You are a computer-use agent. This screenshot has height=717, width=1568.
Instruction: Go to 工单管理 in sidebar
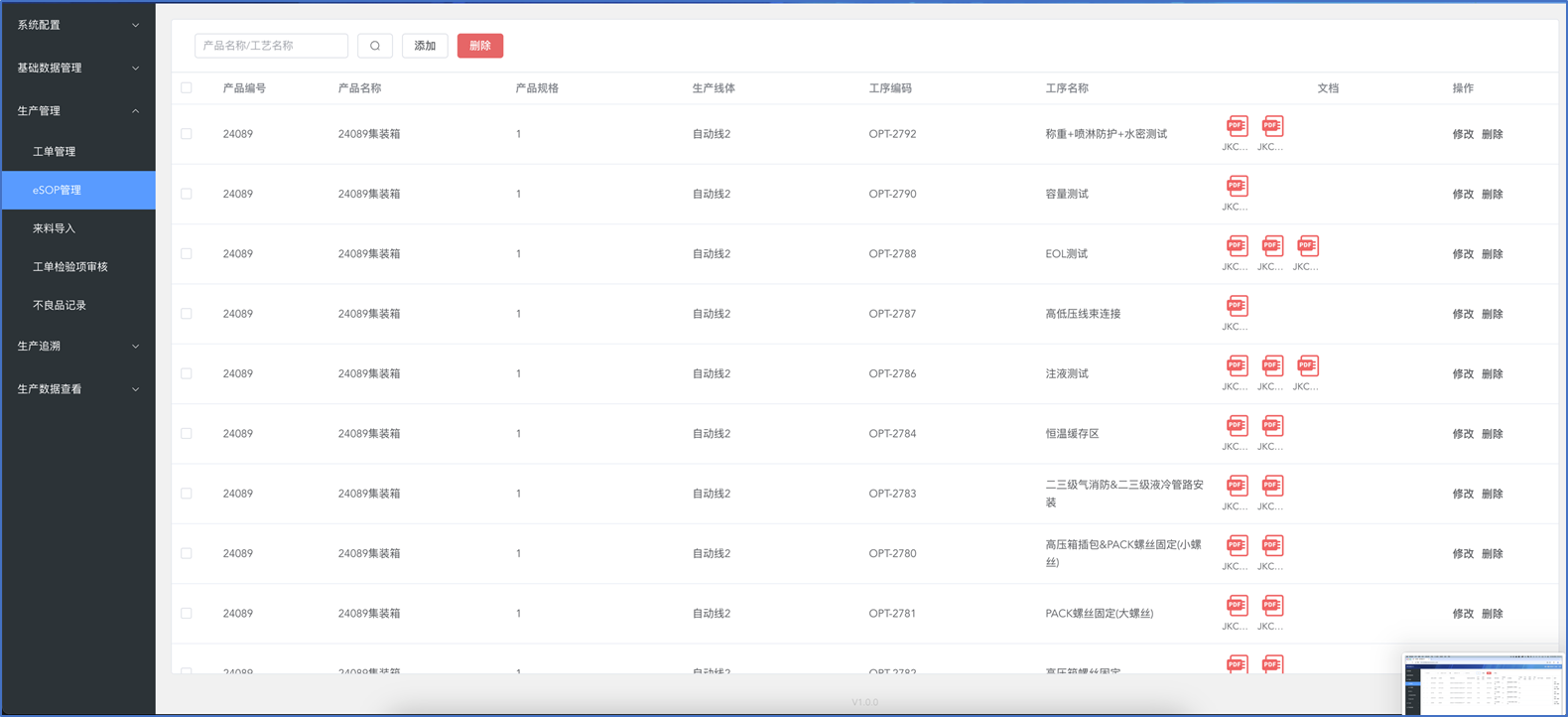pos(55,152)
